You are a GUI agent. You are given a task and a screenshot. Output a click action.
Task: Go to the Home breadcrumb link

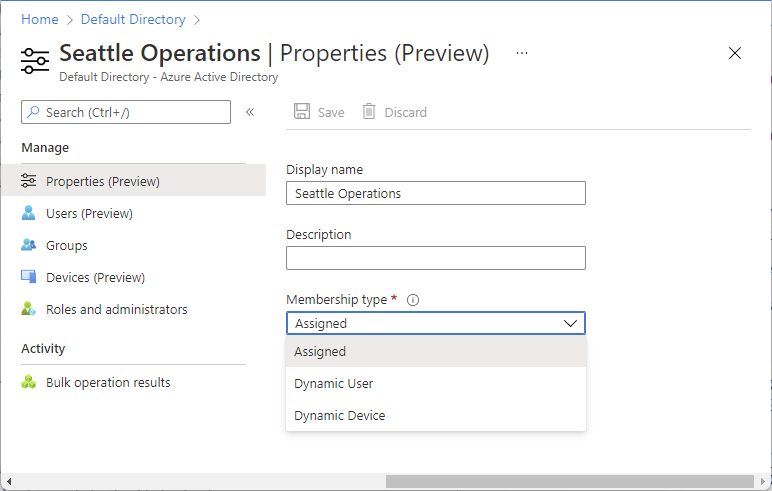click(x=39, y=19)
